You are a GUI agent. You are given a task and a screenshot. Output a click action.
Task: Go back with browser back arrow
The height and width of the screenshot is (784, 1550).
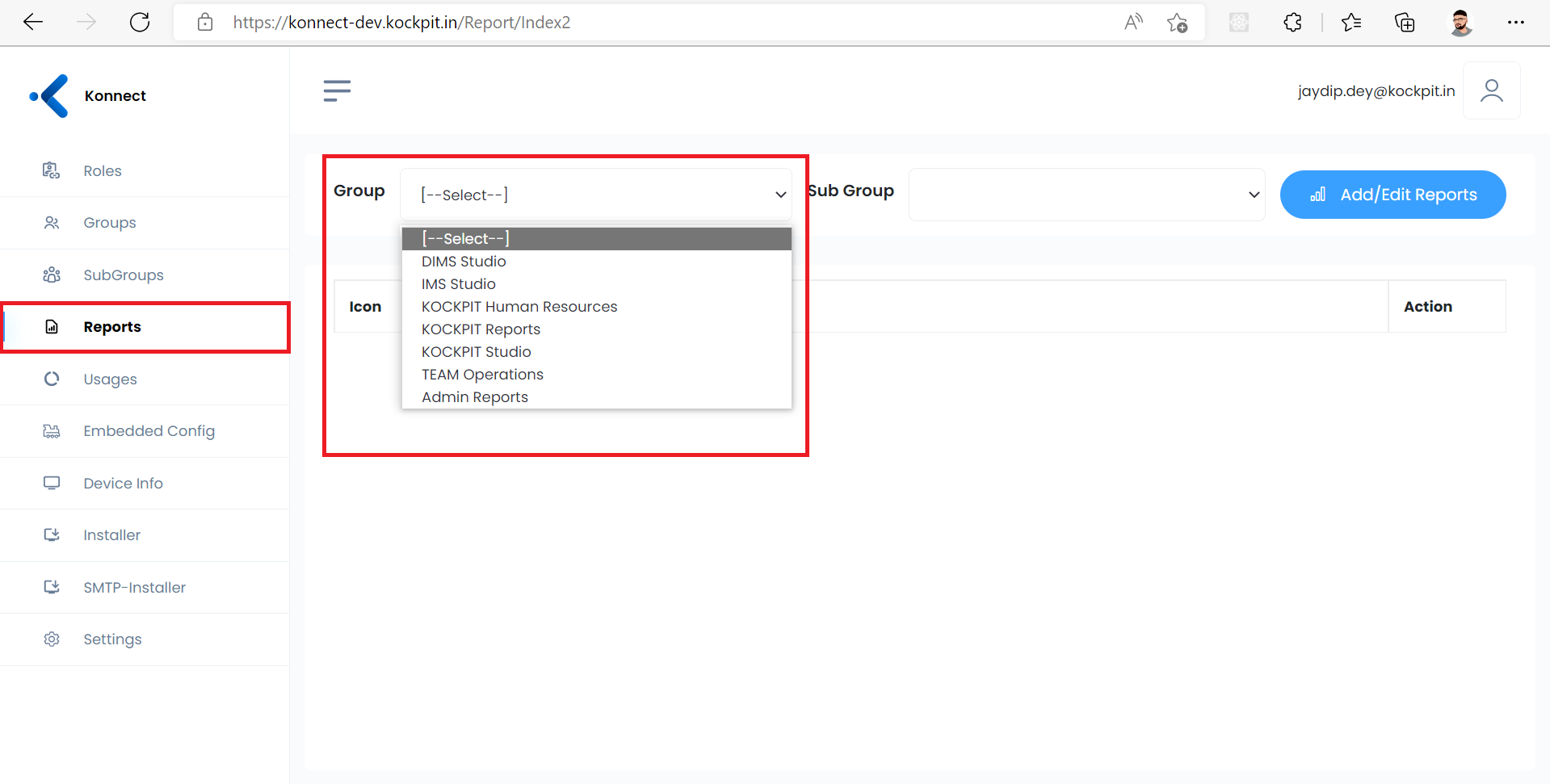[33, 23]
